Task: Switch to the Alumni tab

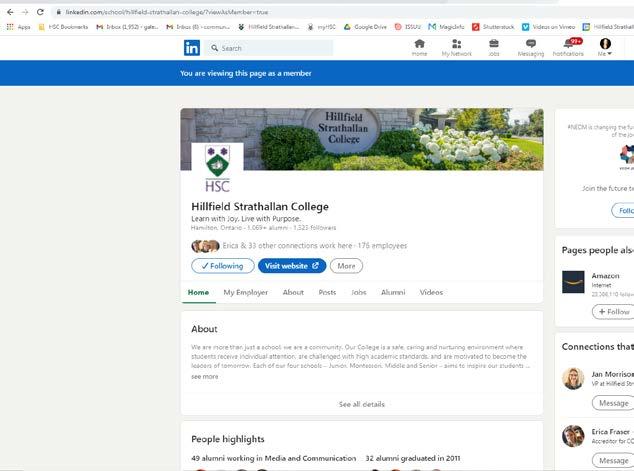Action: point(393,292)
